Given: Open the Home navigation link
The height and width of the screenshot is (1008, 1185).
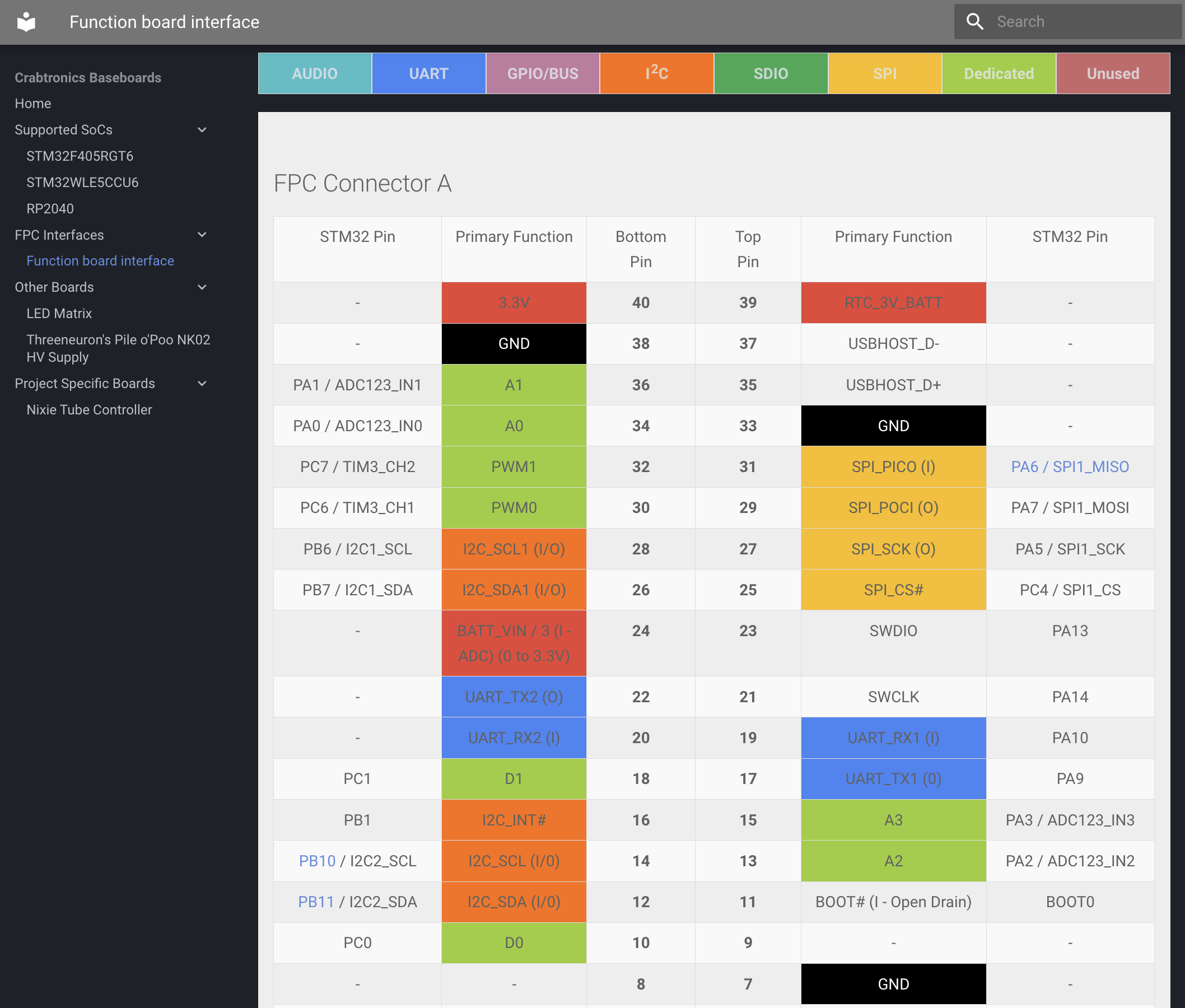Looking at the screenshot, I should (33, 104).
